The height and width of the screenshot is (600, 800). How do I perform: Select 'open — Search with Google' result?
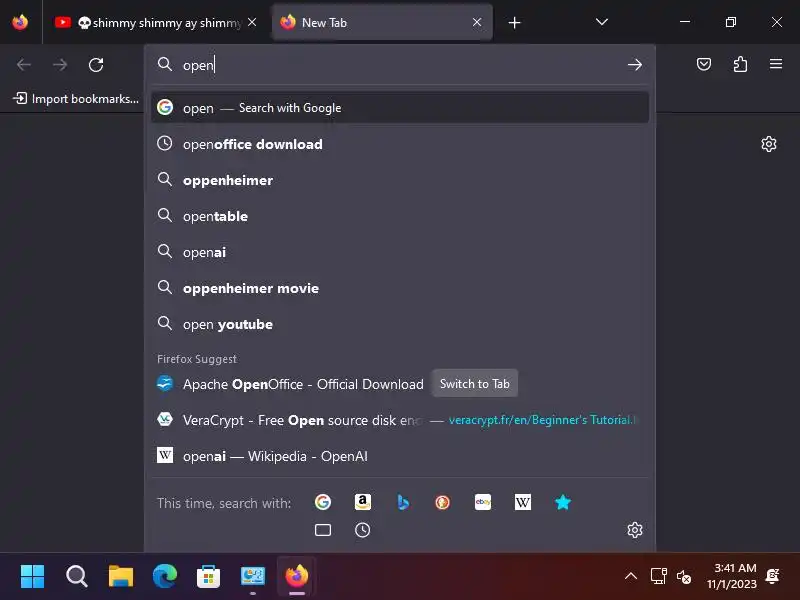point(400,108)
